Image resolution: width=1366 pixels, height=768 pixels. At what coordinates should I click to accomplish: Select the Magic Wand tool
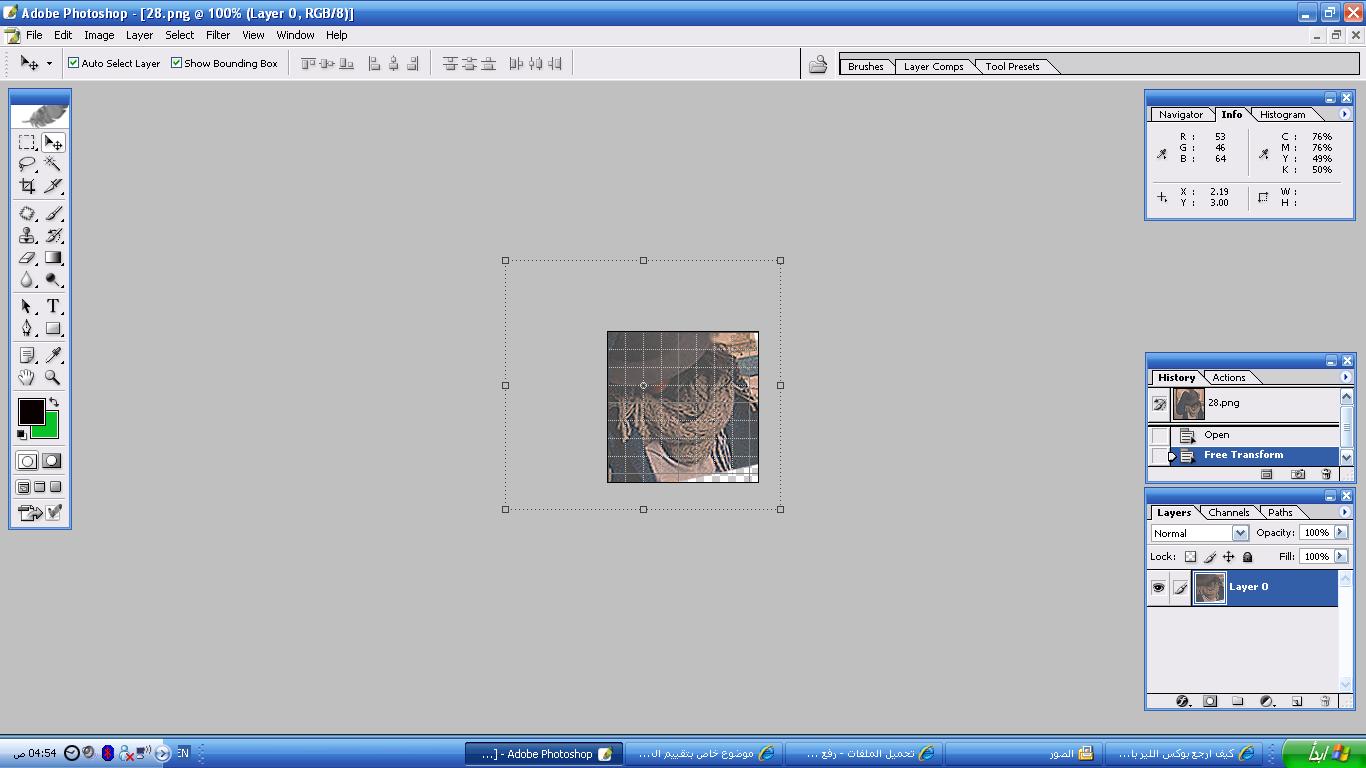(x=53, y=164)
